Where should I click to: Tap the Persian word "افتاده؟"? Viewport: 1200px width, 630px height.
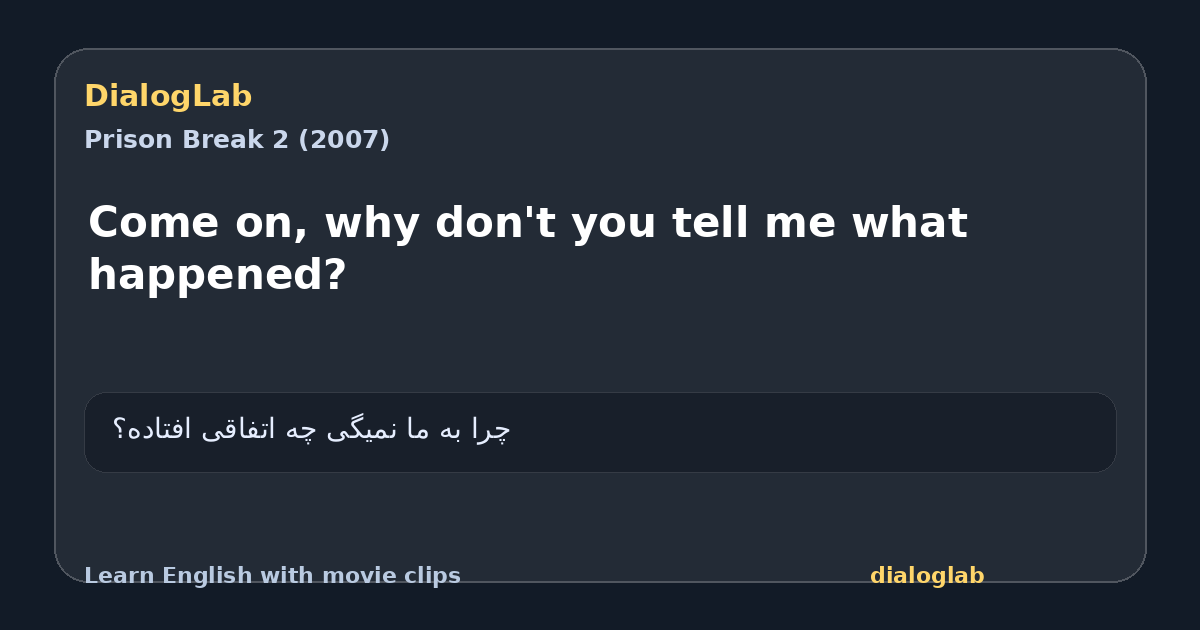152,430
